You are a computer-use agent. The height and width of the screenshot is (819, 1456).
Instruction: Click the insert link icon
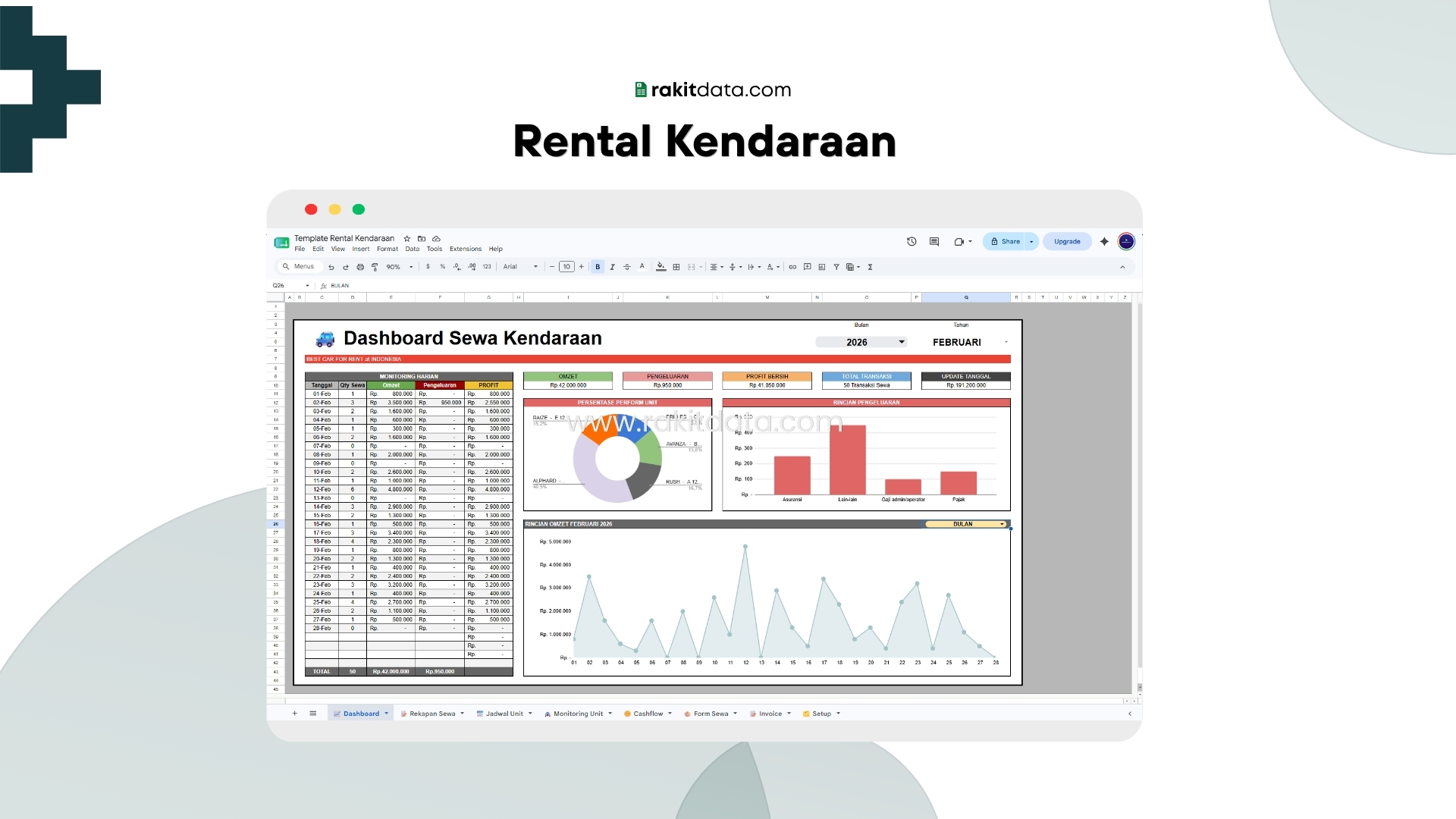(792, 267)
